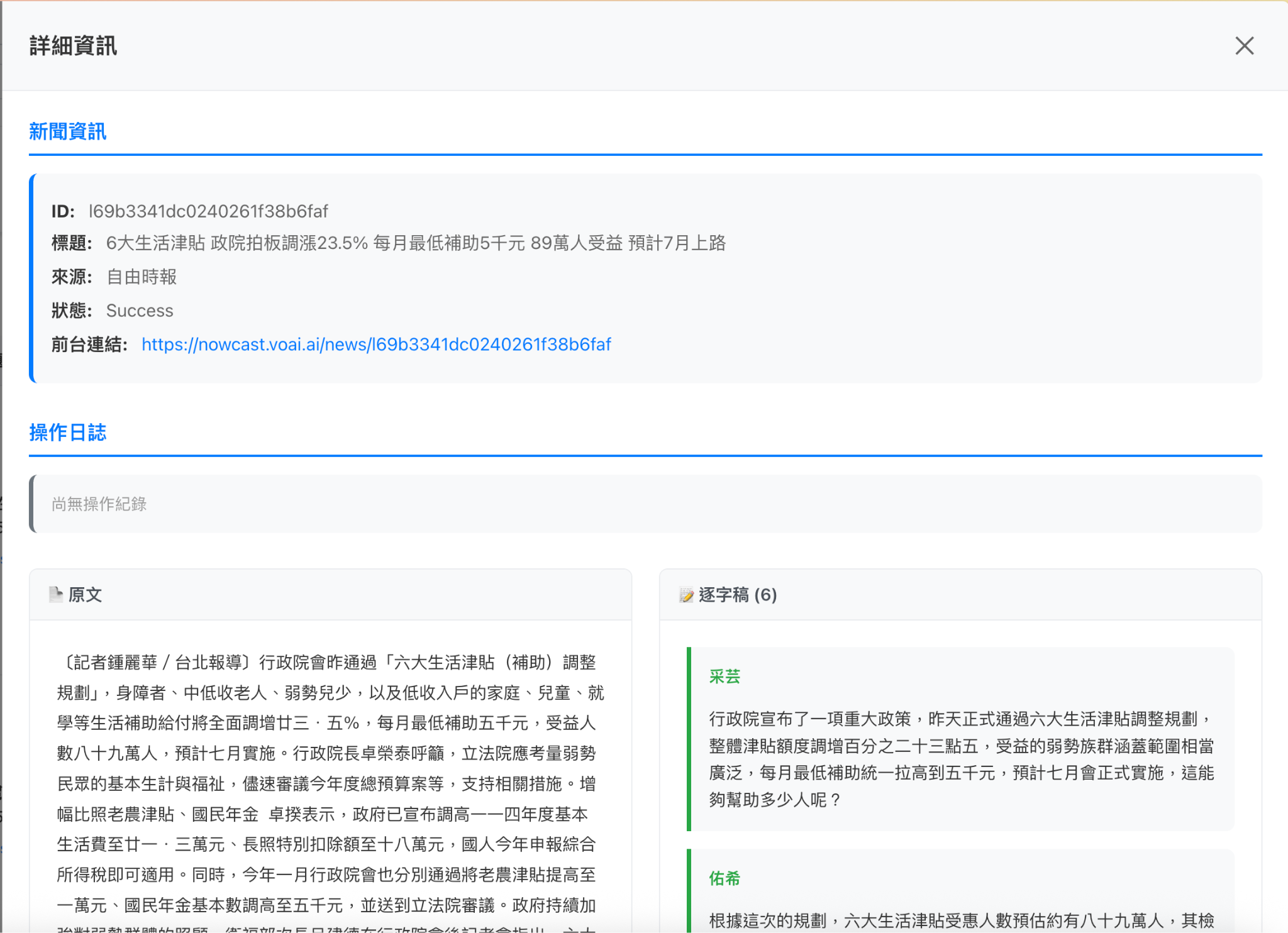Click the 尚無操作紀錄 placeholder text
Screen dimensions: 1288x933
(x=99, y=504)
